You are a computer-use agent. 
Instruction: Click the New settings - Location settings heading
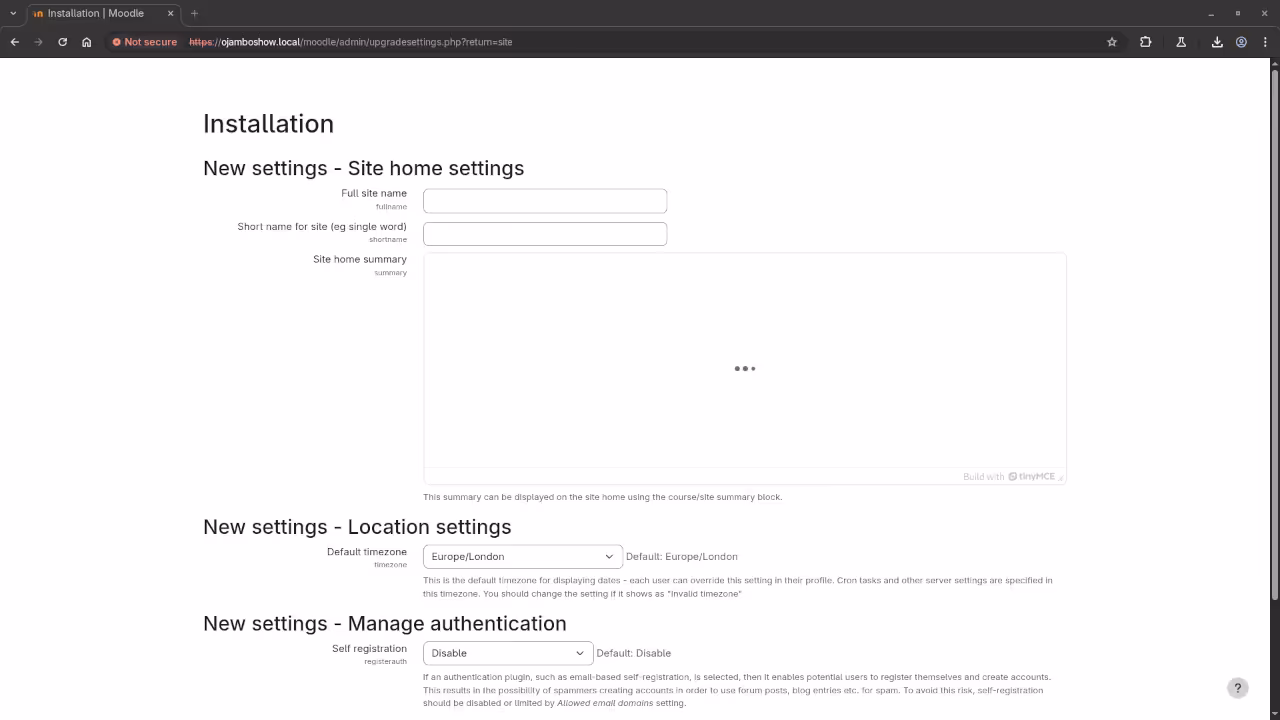coord(357,527)
